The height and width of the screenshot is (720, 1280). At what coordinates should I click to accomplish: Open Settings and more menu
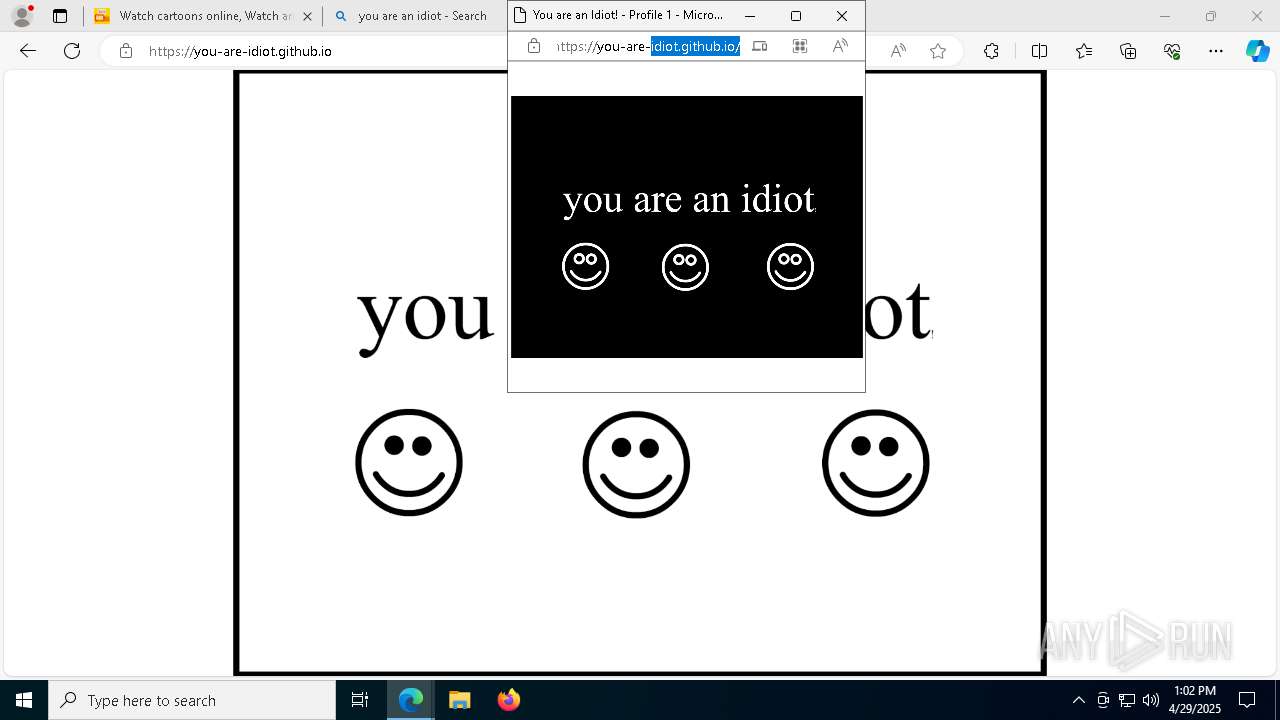coord(1216,51)
